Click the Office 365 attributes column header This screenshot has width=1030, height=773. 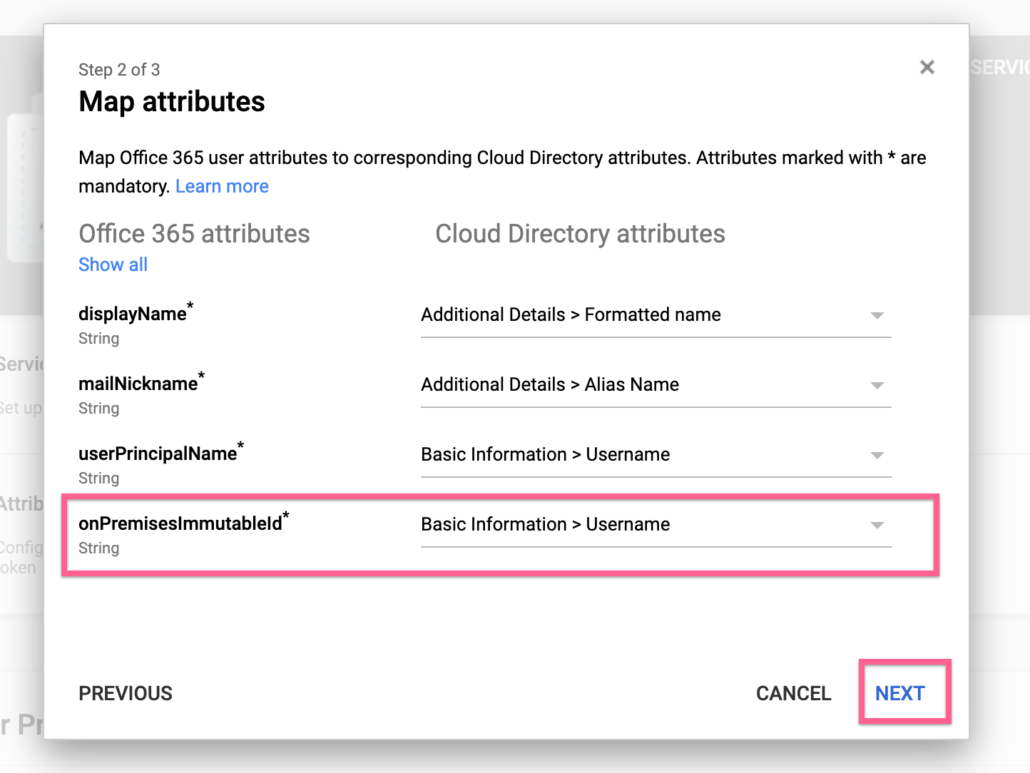[x=194, y=234]
